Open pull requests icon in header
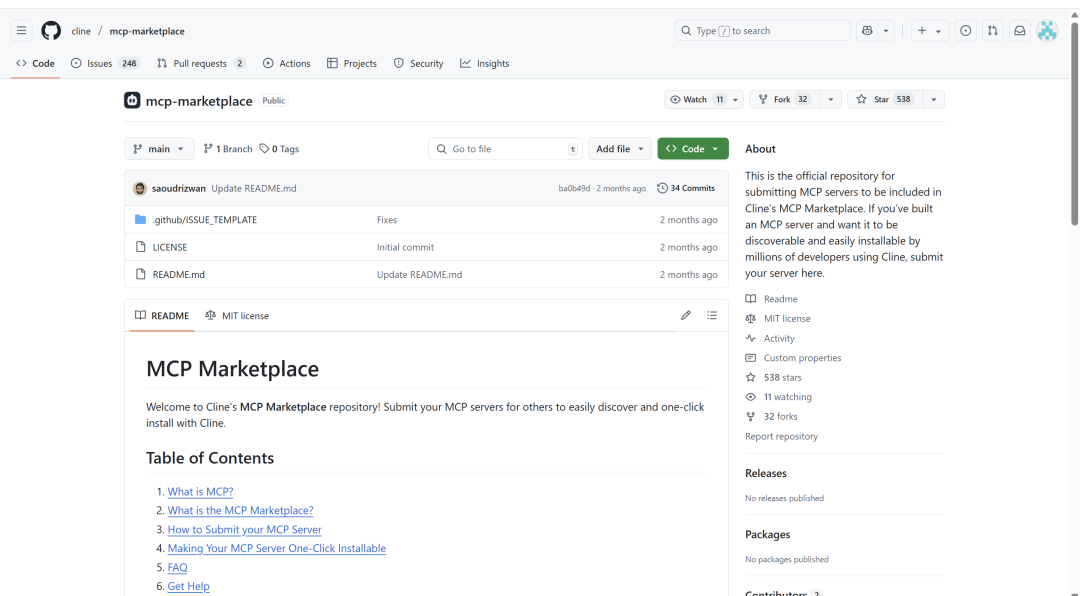 tap(993, 30)
